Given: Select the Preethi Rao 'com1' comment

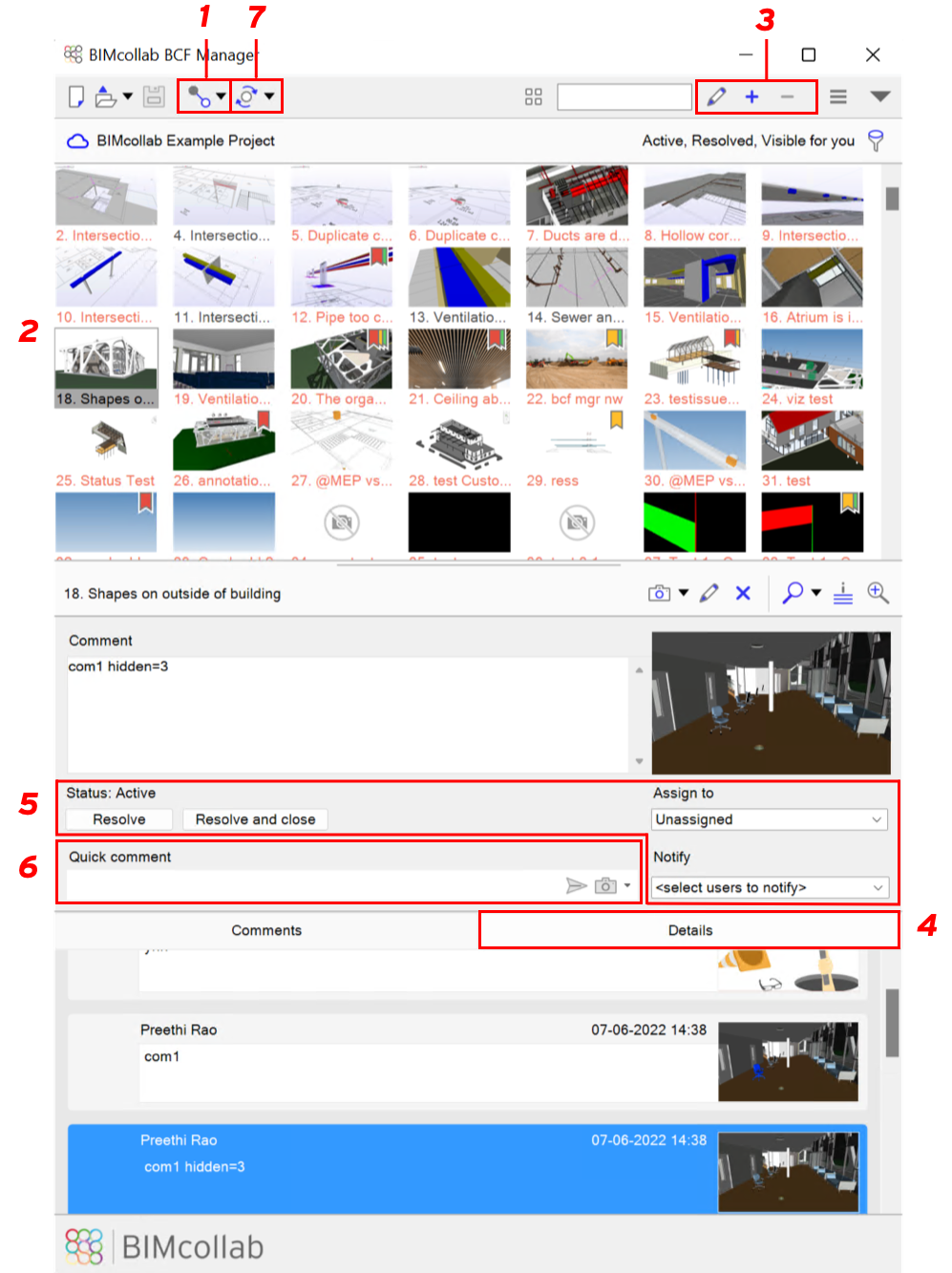Looking at the screenshot, I should [467, 1061].
